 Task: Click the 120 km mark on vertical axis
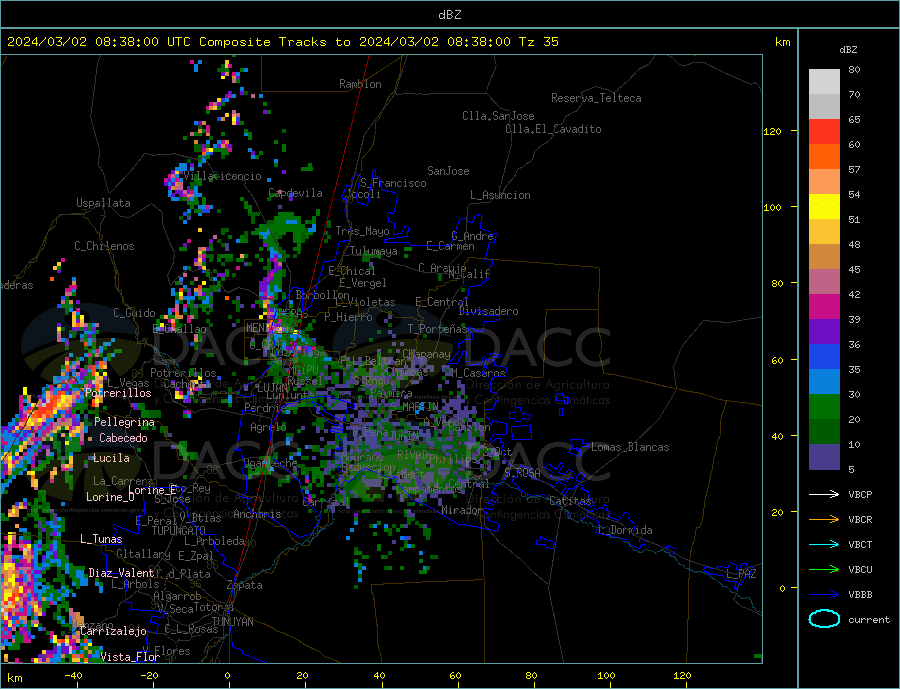pos(772,131)
